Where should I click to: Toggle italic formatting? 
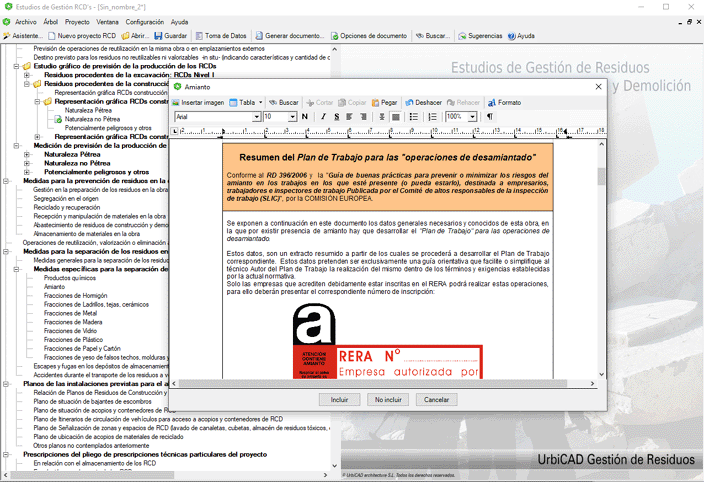pos(323,117)
